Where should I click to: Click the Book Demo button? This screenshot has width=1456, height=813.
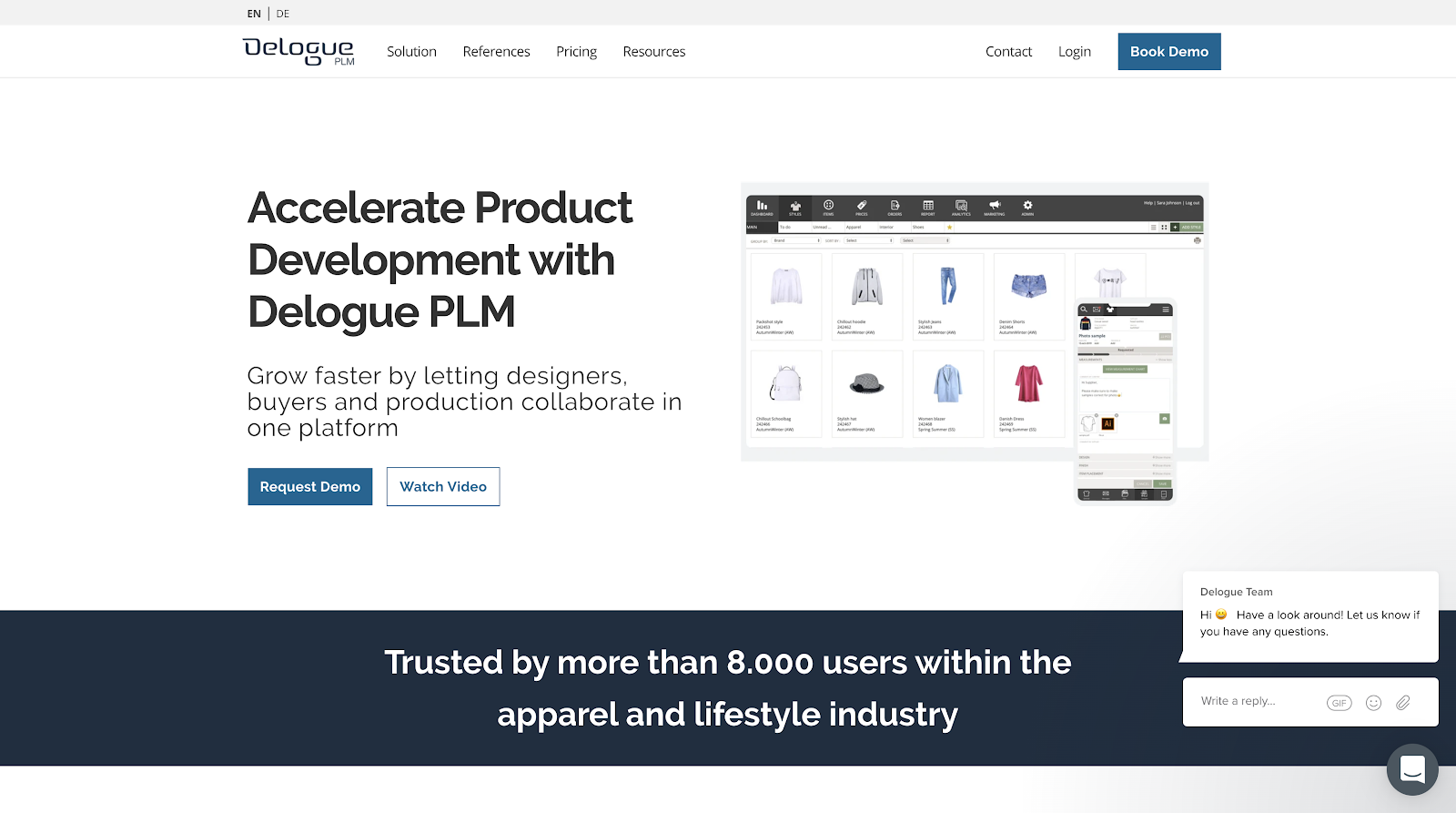click(x=1169, y=52)
